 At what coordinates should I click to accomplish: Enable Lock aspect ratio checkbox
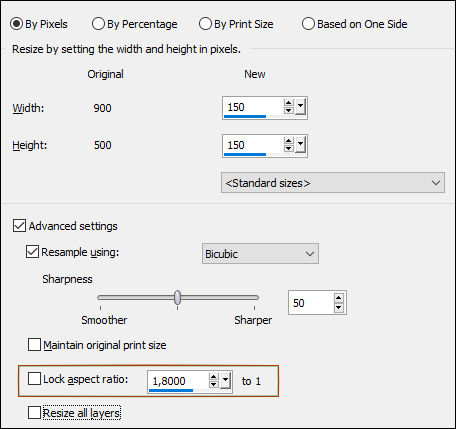coord(34,379)
